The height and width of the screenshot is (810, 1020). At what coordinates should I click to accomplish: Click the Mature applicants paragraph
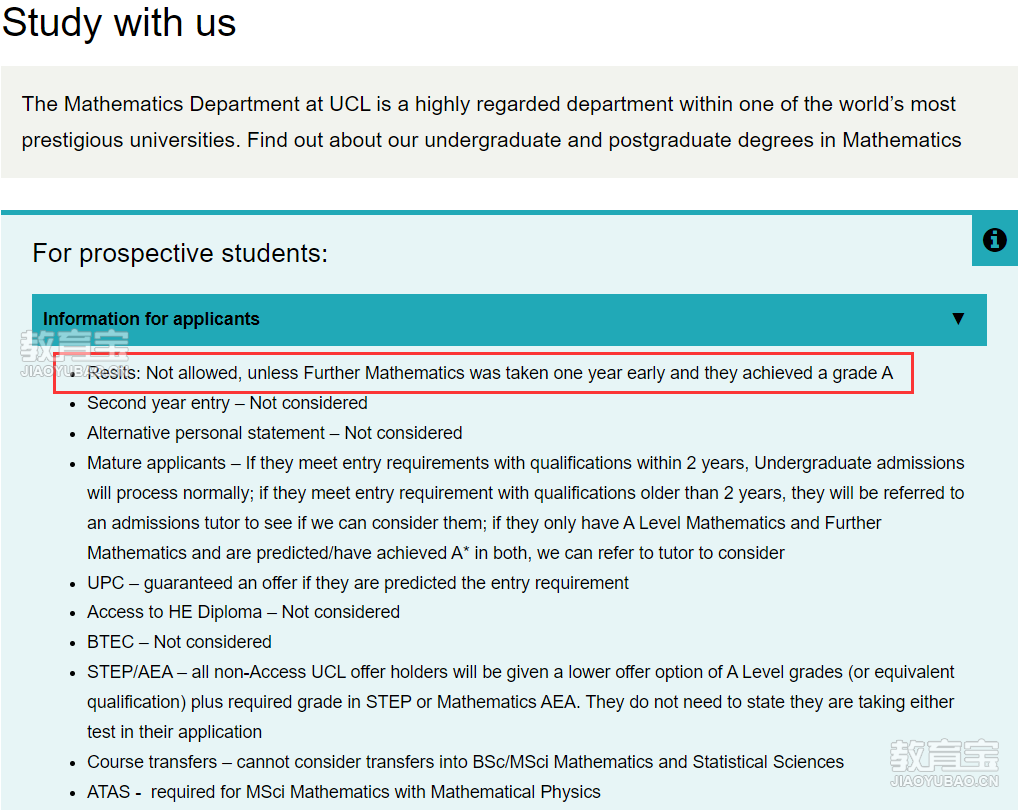(526, 507)
